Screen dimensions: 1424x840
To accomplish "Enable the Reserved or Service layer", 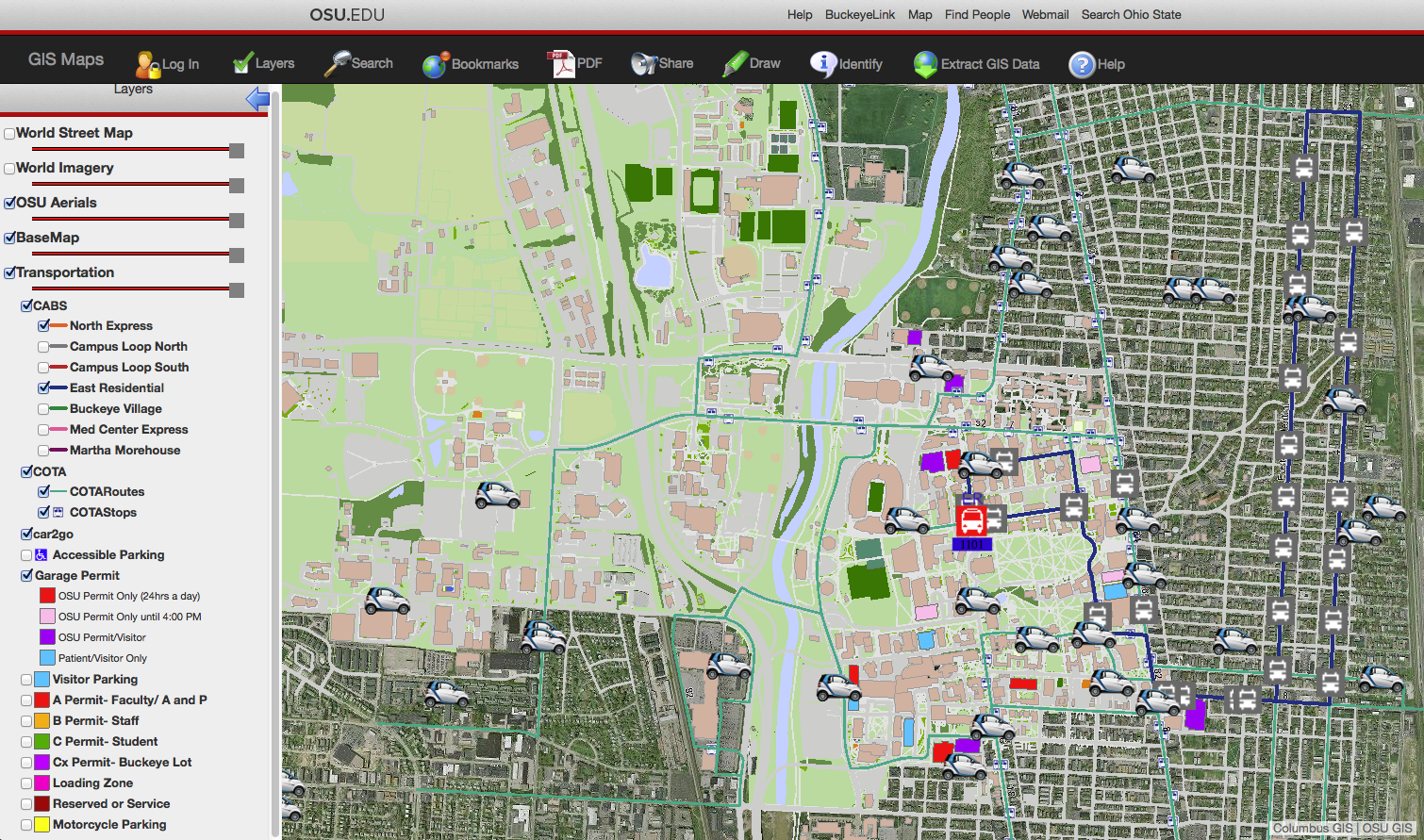I will [x=26, y=804].
